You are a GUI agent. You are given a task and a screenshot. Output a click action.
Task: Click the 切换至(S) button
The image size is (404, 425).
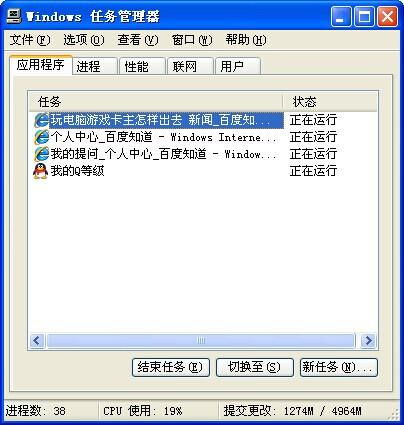point(255,367)
